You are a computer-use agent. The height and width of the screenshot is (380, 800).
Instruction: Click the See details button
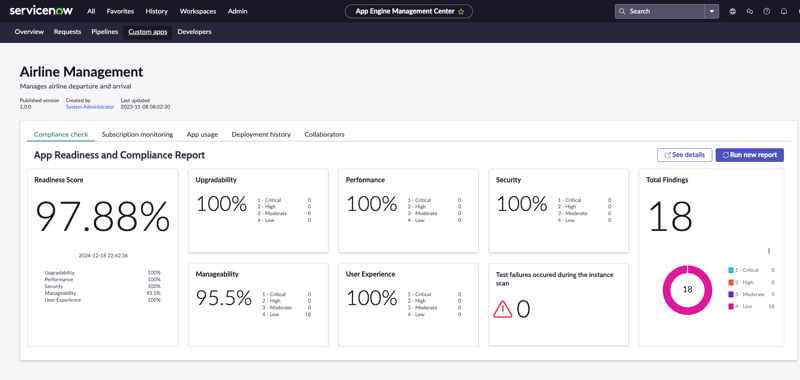(x=684, y=155)
